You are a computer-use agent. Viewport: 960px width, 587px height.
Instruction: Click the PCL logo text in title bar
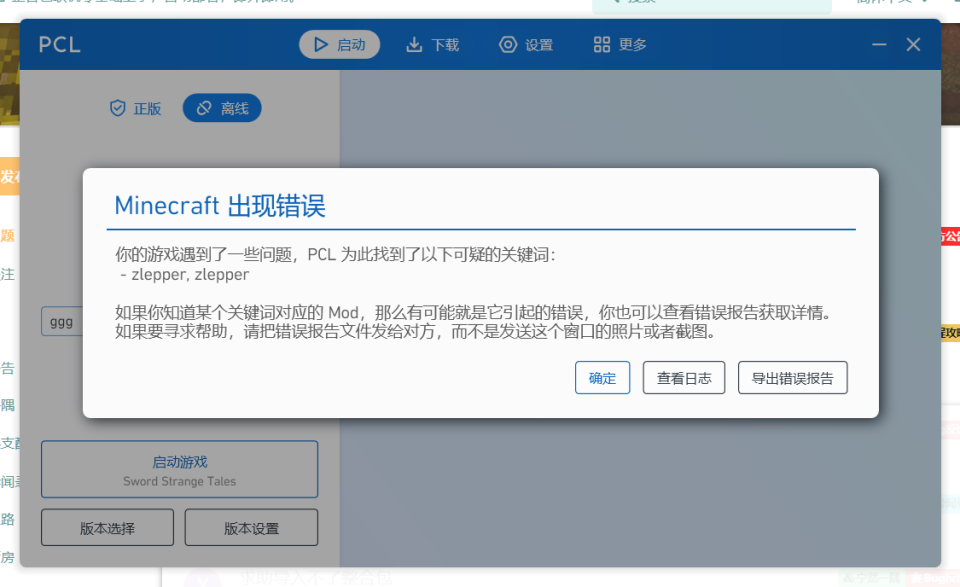59,45
